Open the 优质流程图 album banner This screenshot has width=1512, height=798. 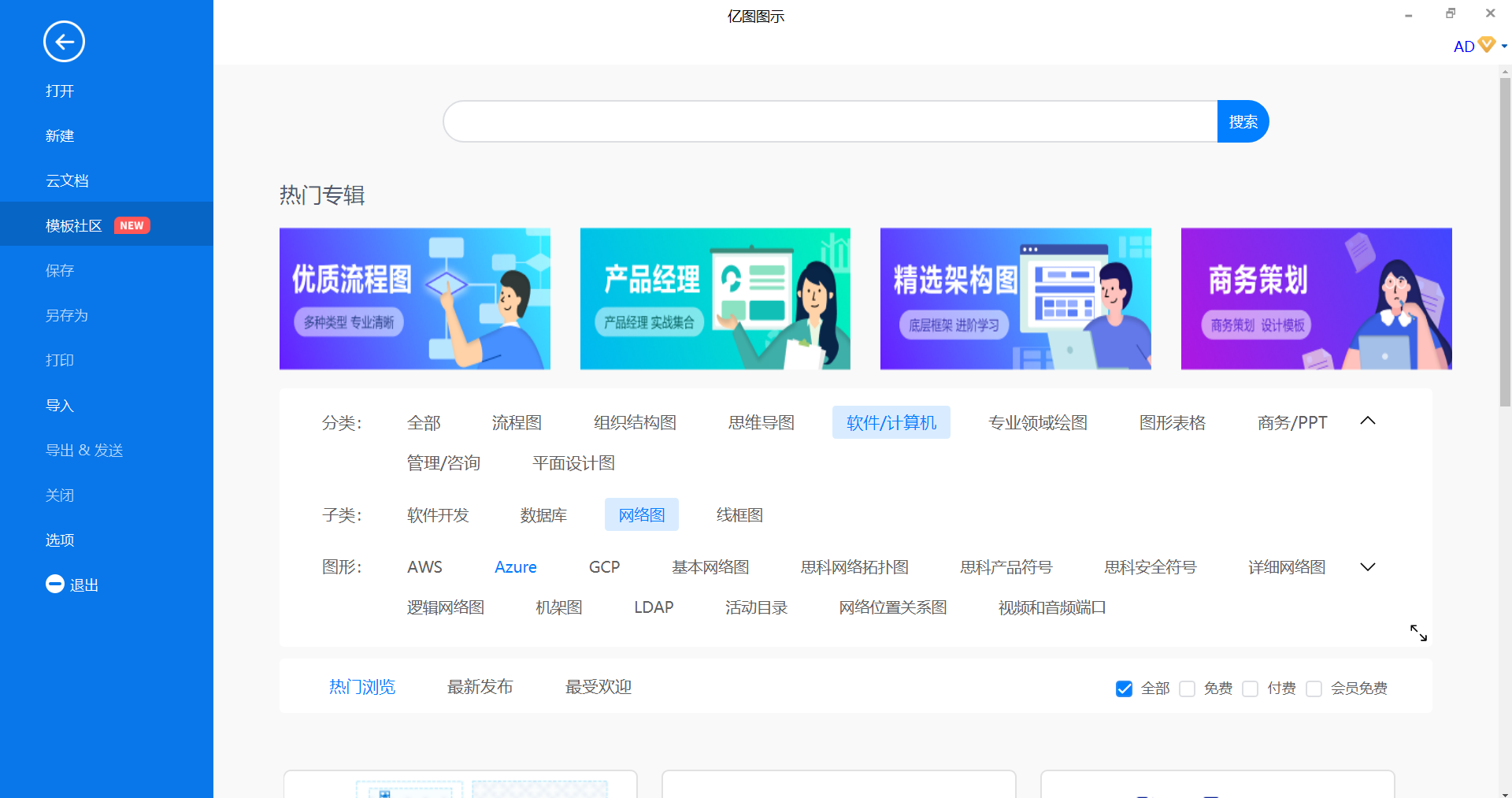(415, 299)
